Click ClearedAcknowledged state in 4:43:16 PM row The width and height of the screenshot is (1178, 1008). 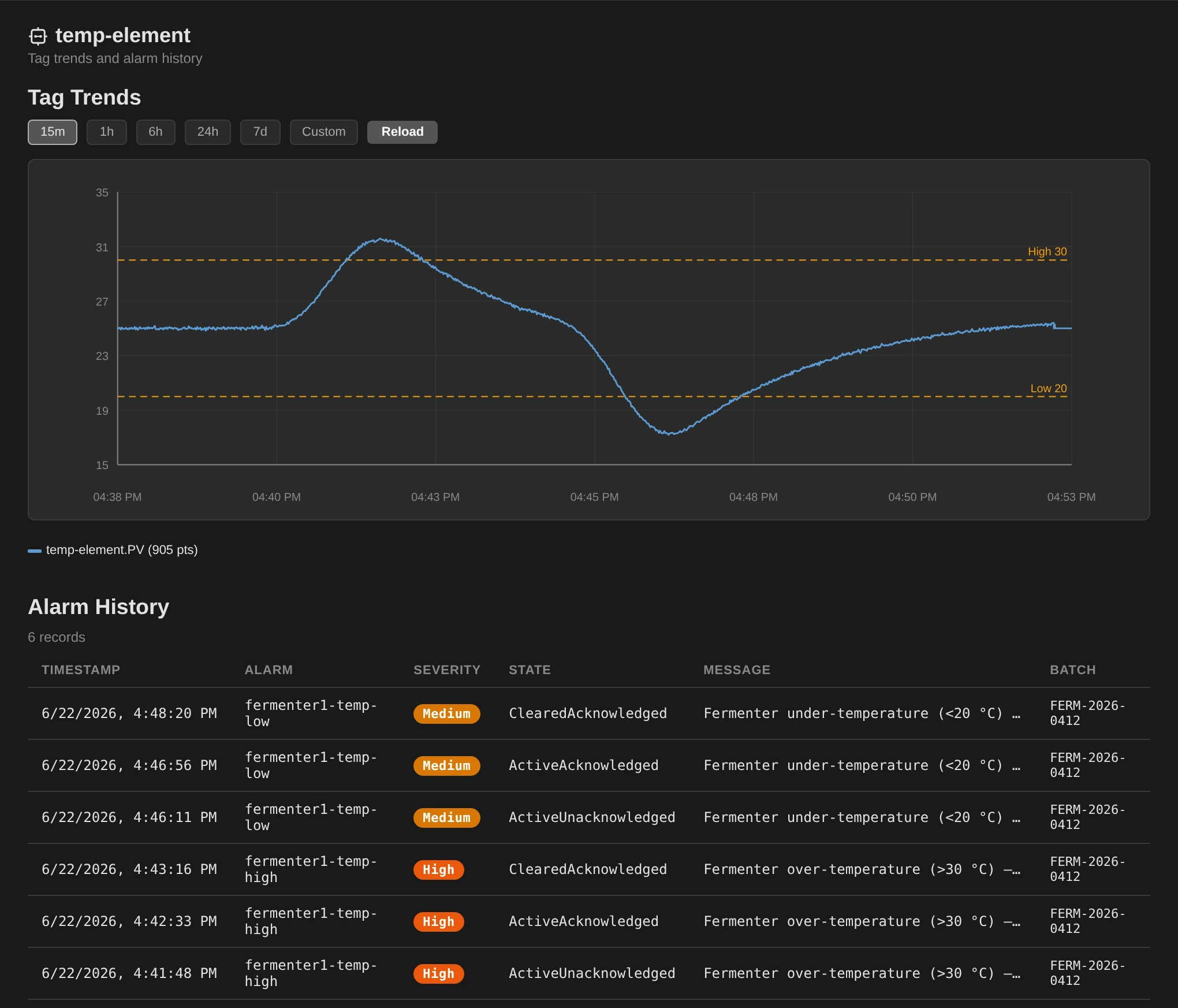588,870
